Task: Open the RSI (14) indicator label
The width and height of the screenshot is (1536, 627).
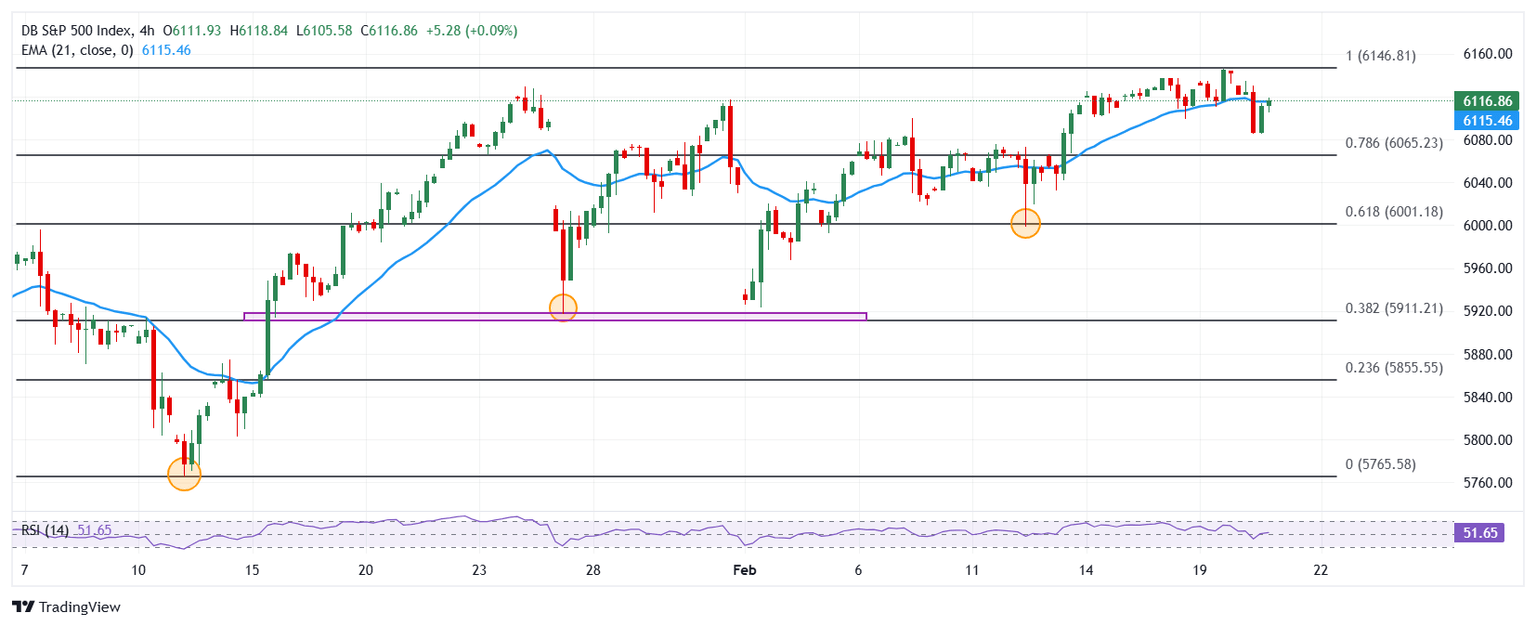Action: (46, 530)
